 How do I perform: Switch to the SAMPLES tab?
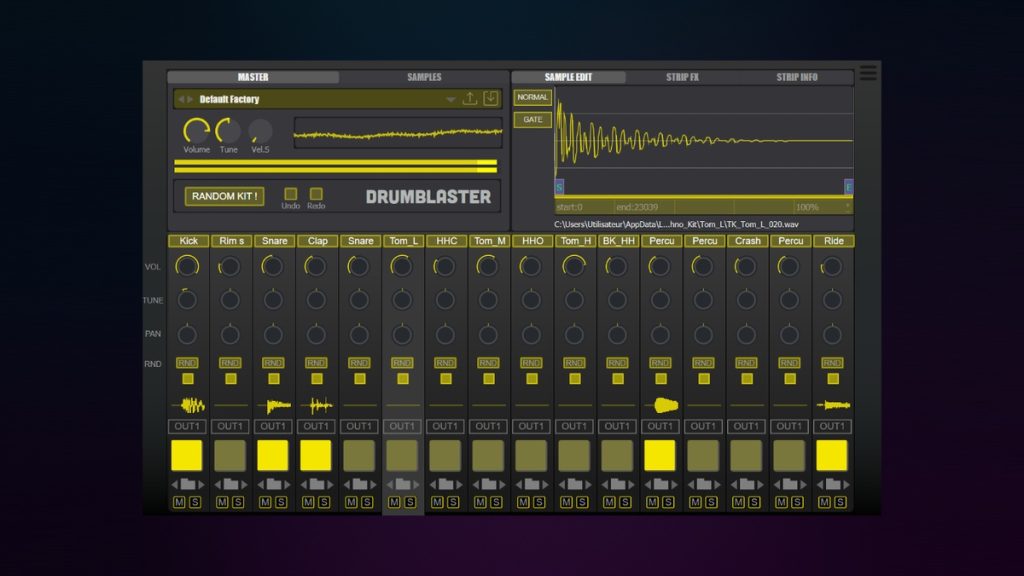pyautogui.click(x=424, y=77)
